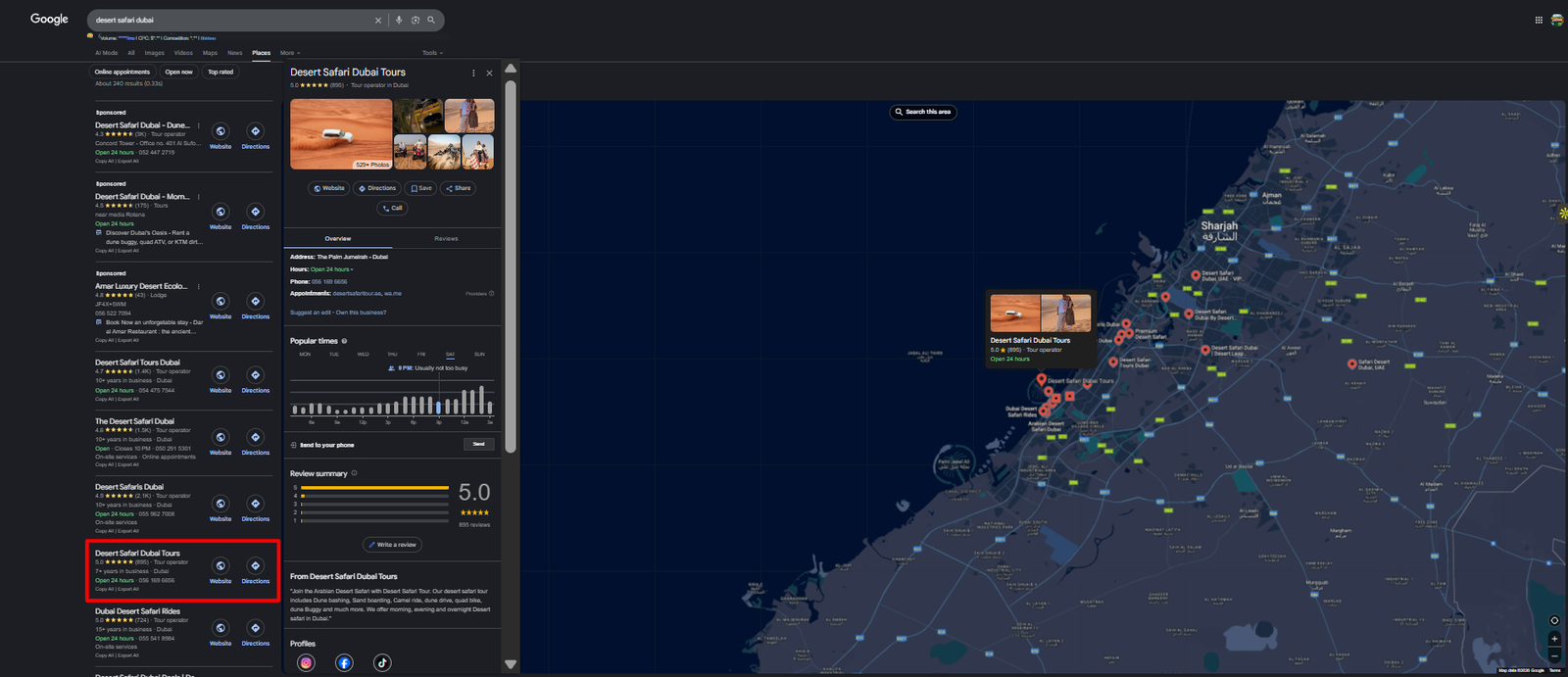Toggle the Online appointments filter
Screen dimensions: 1568x677
122,72
